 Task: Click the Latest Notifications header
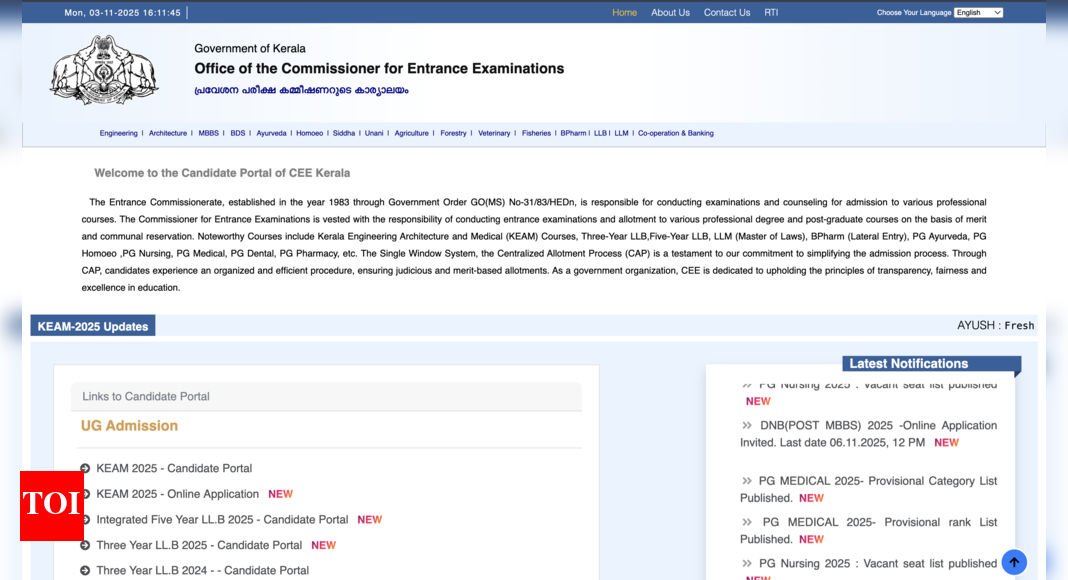908,364
